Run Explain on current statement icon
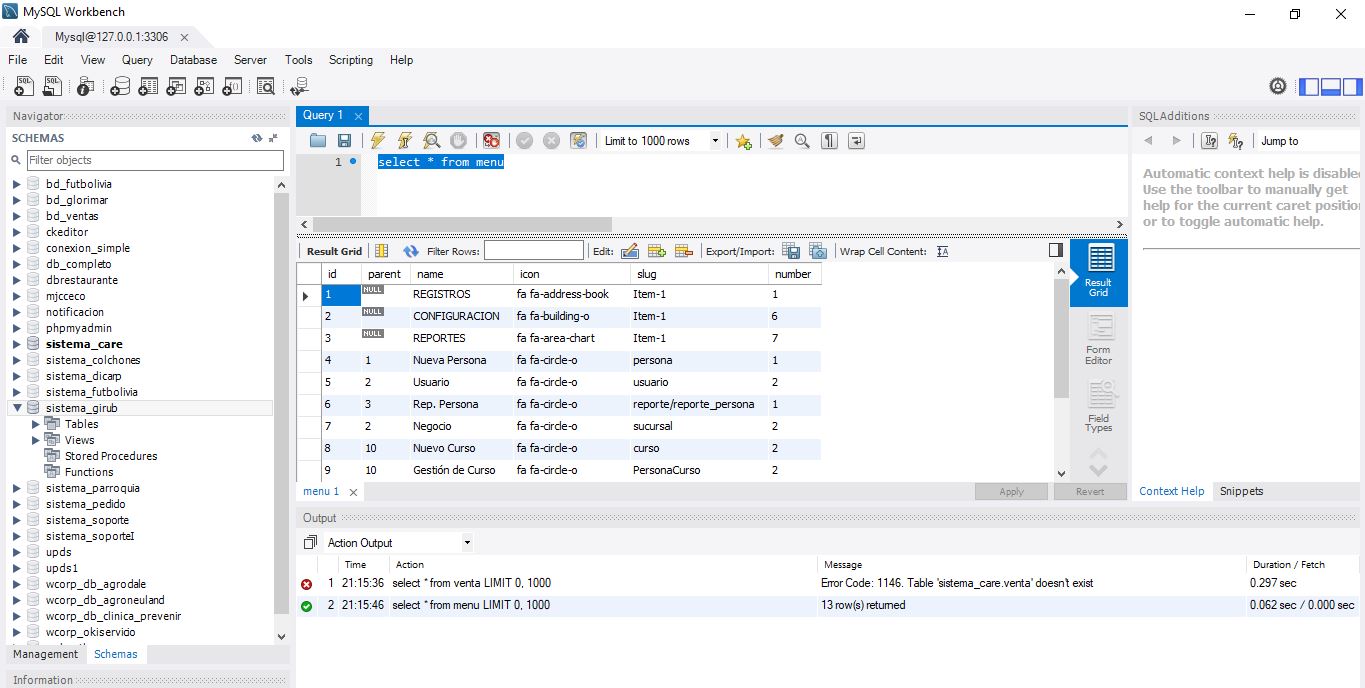The image size is (1365, 688). pyautogui.click(x=431, y=141)
